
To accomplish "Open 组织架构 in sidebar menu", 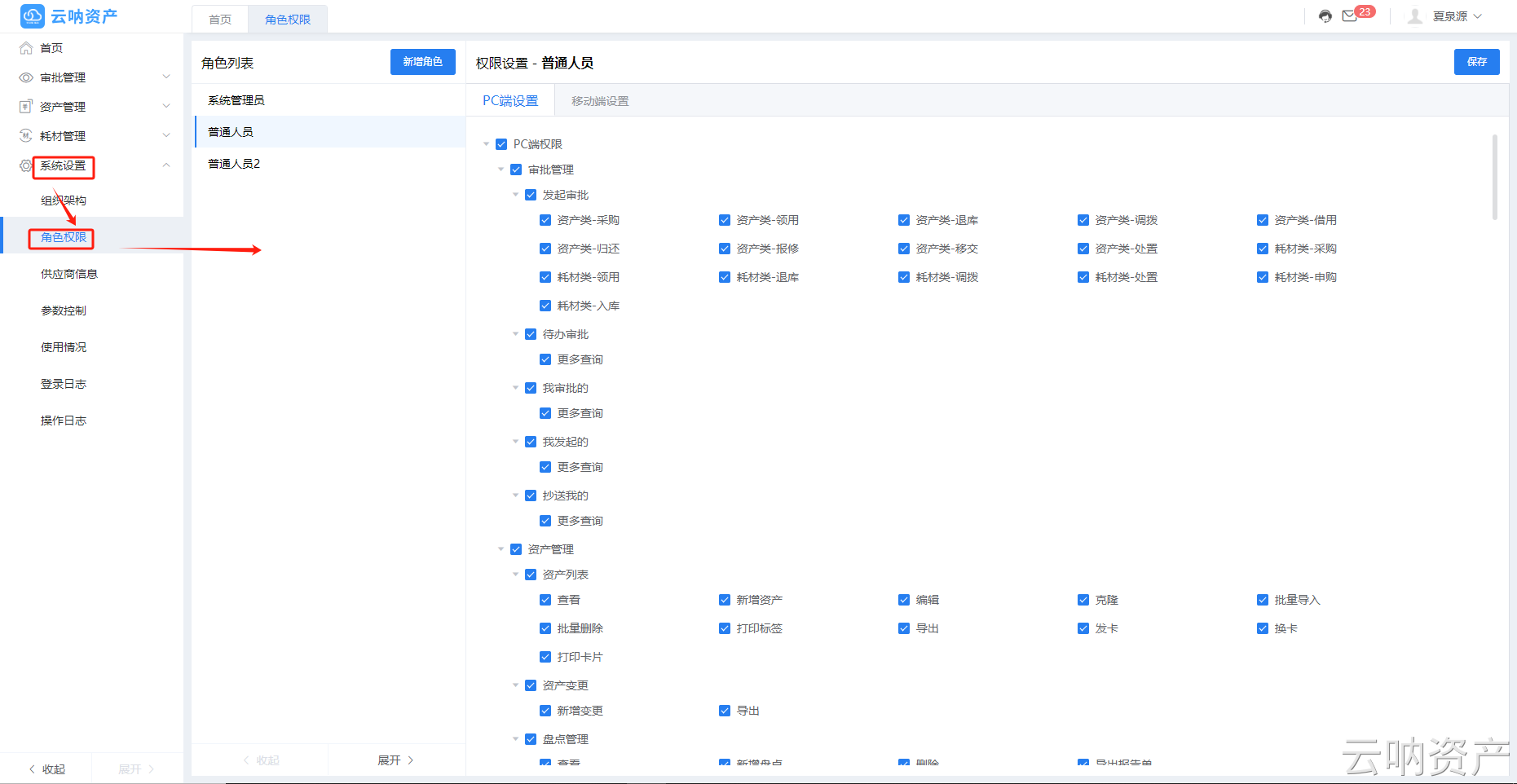I will click(64, 200).
